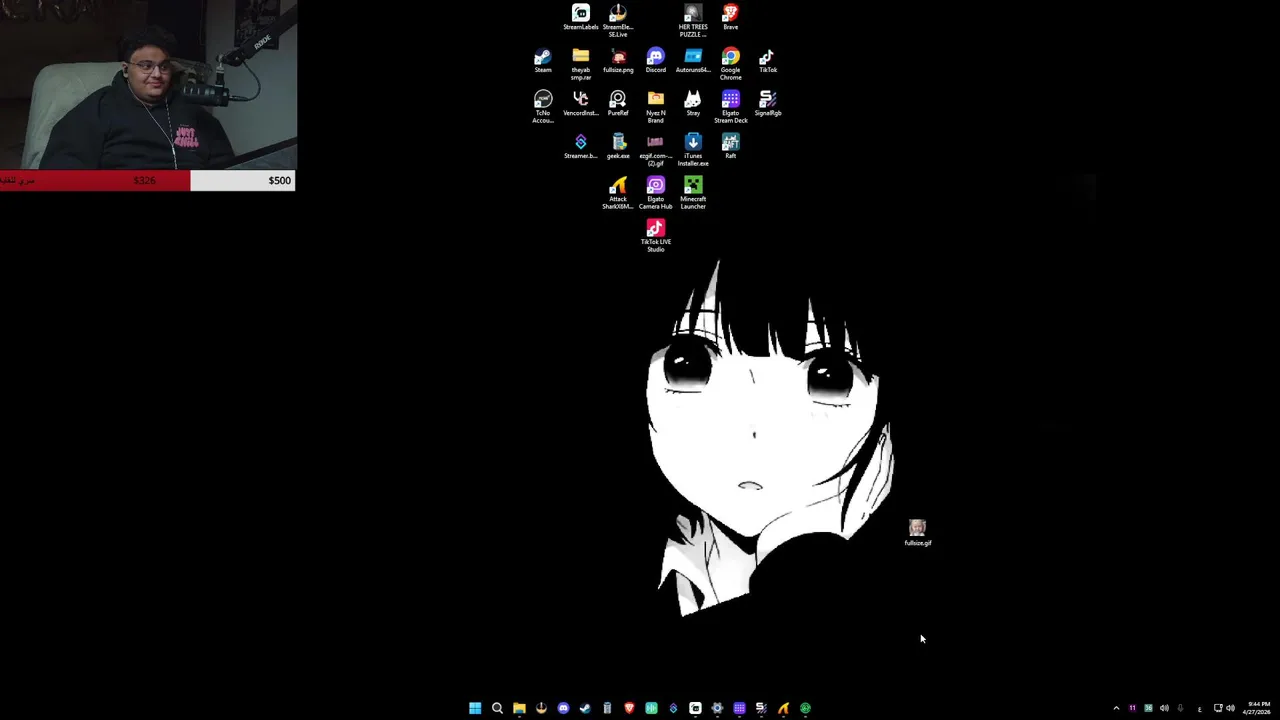Screen dimensions: 1280x720
Task: Click the webcam overlay feed
Action: click(148, 85)
